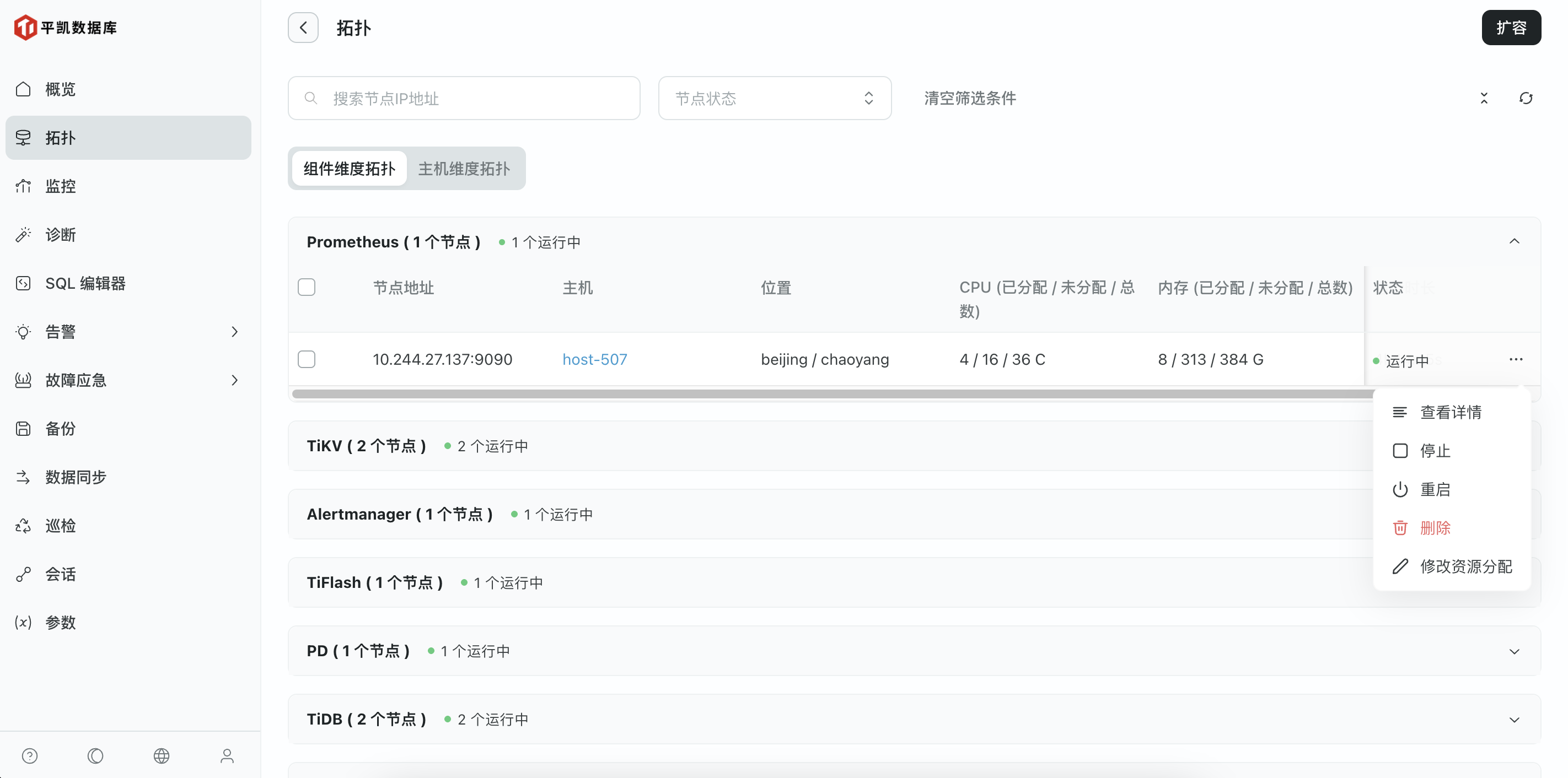Tick the select-all checkbox in table header
Viewport: 1568px width, 778px height.
pyautogui.click(x=307, y=287)
